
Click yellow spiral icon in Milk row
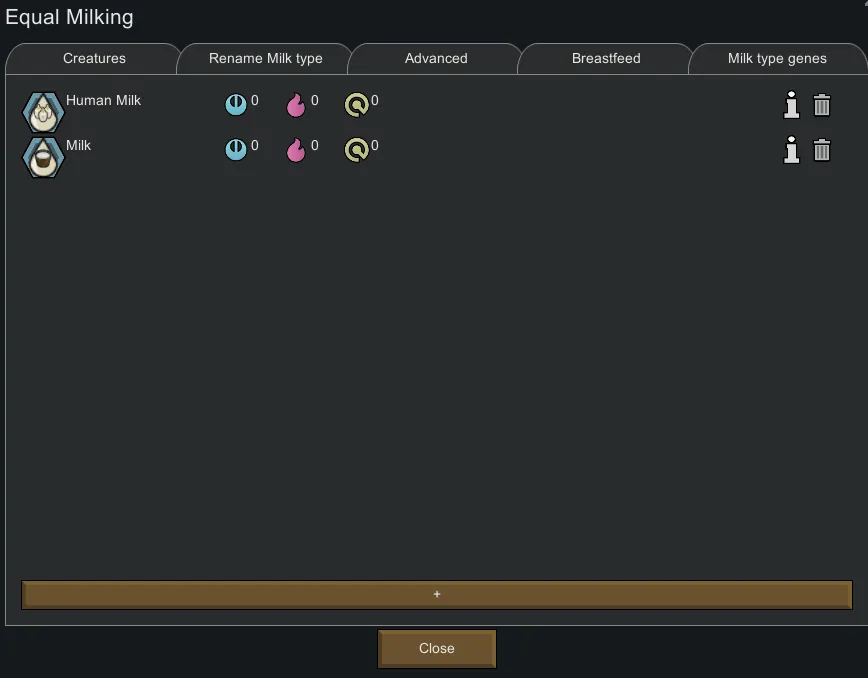coord(356,150)
